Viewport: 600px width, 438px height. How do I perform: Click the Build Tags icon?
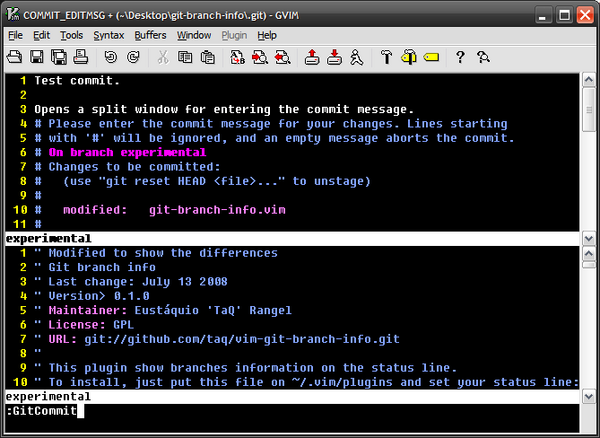click(409, 57)
